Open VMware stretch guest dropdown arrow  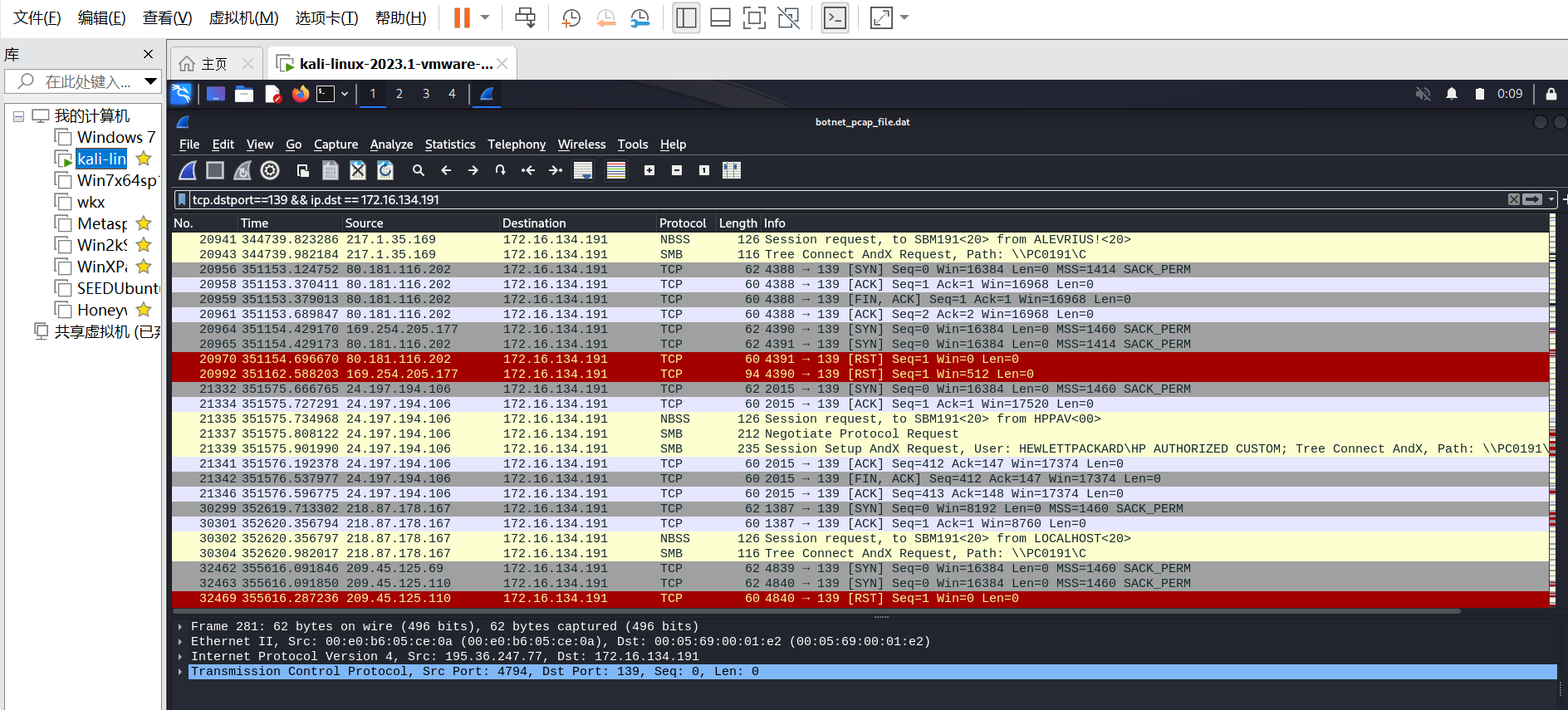tap(904, 17)
